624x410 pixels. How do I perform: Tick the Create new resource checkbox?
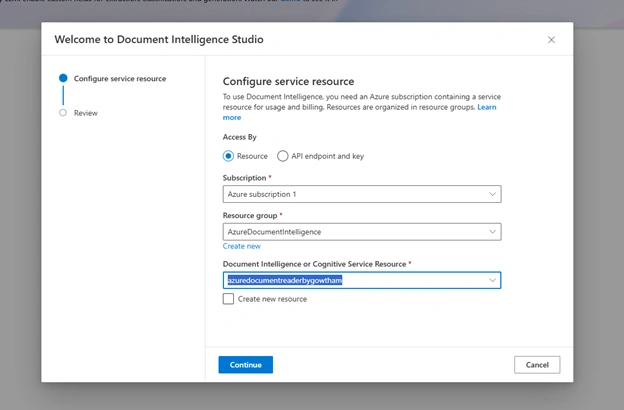[x=228, y=299]
